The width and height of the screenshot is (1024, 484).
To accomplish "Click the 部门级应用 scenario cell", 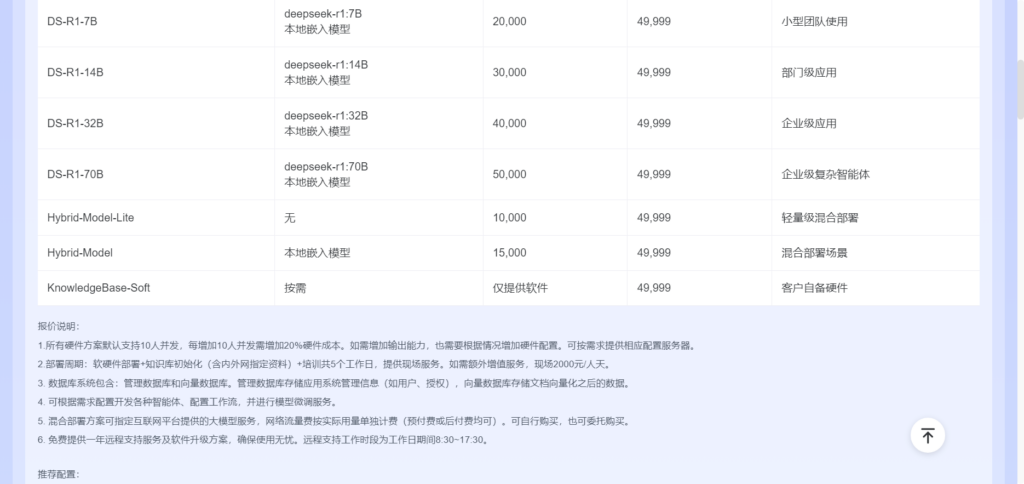I will pyautogui.click(x=875, y=73).
